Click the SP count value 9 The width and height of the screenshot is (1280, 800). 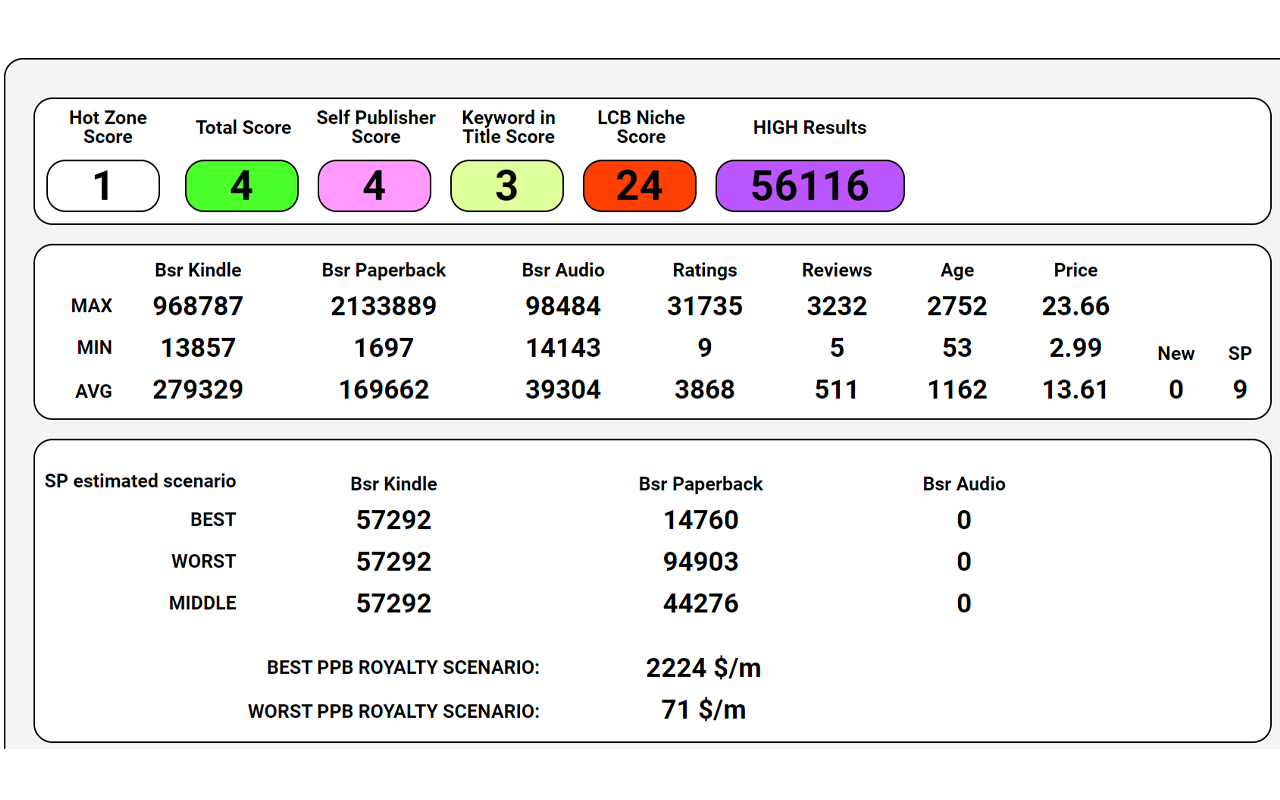click(1240, 390)
